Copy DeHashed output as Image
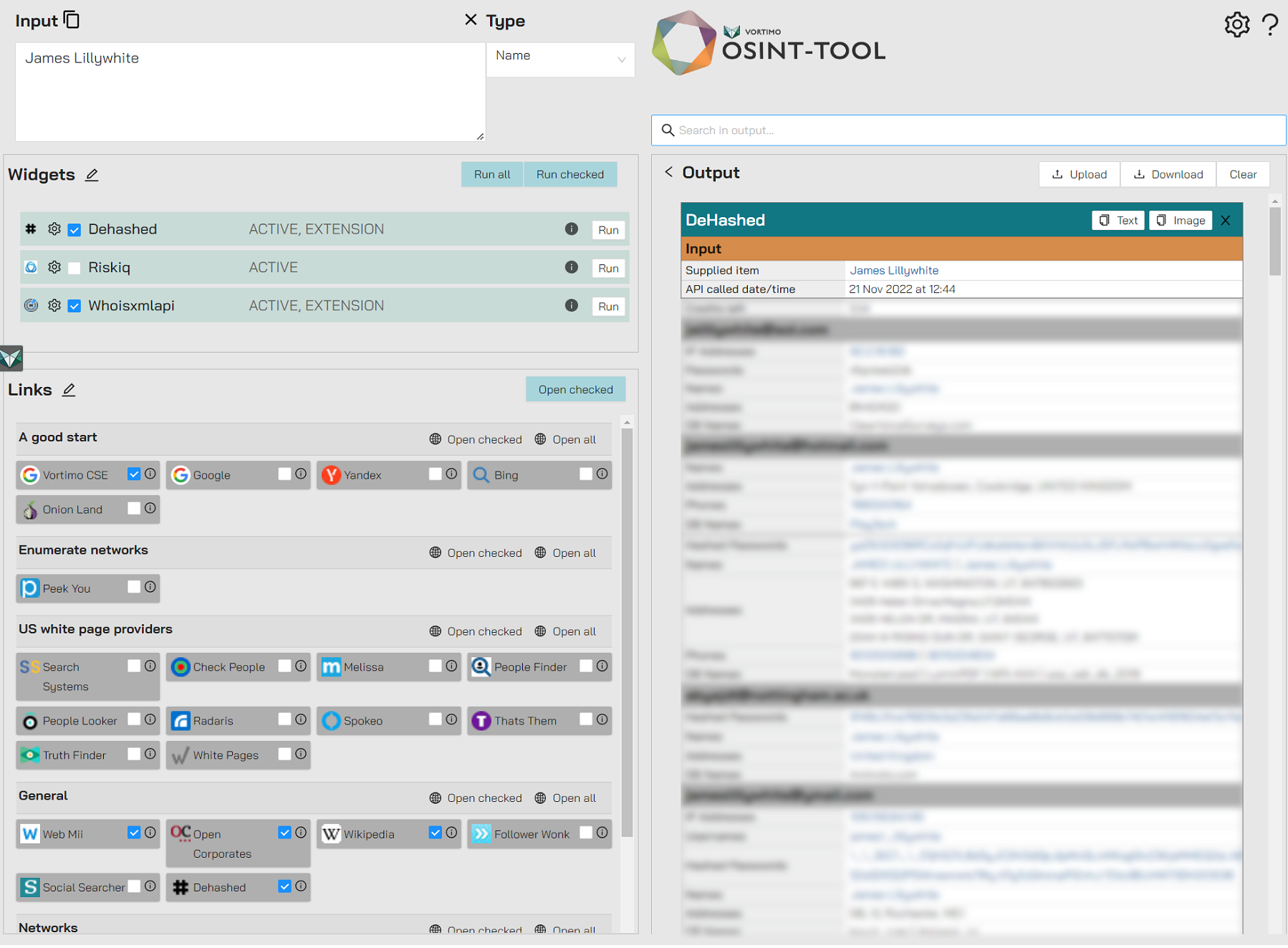 1181,221
